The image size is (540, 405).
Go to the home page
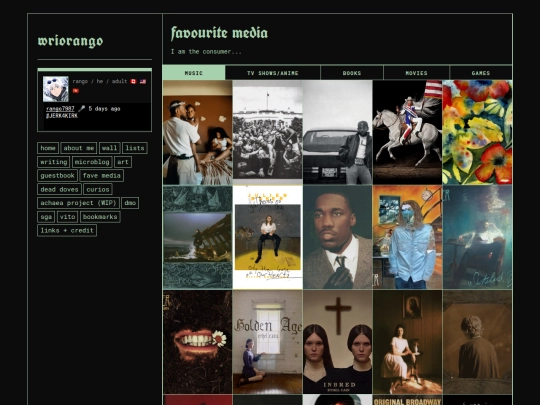click(48, 148)
